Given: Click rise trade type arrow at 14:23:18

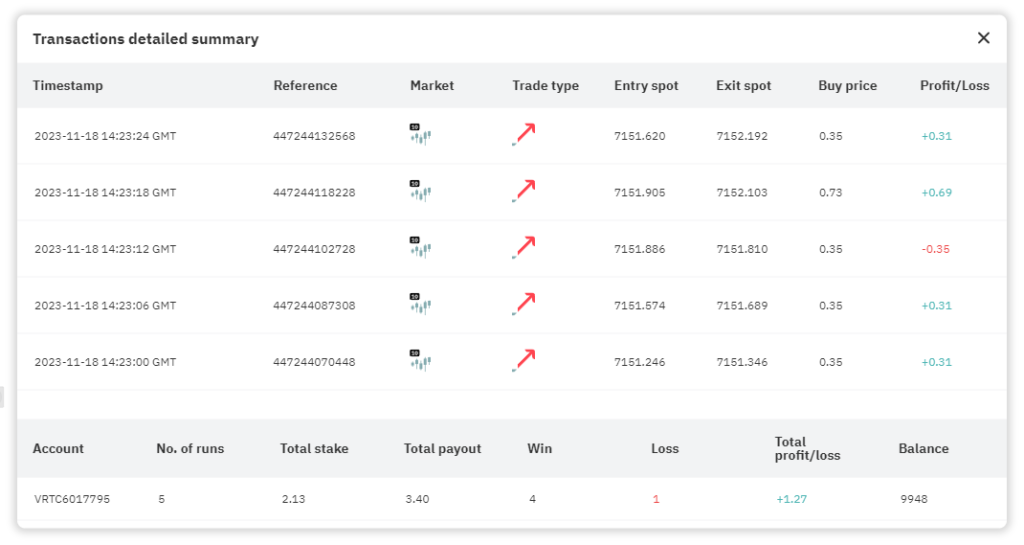Looking at the screenshot, I should [524, 191].
